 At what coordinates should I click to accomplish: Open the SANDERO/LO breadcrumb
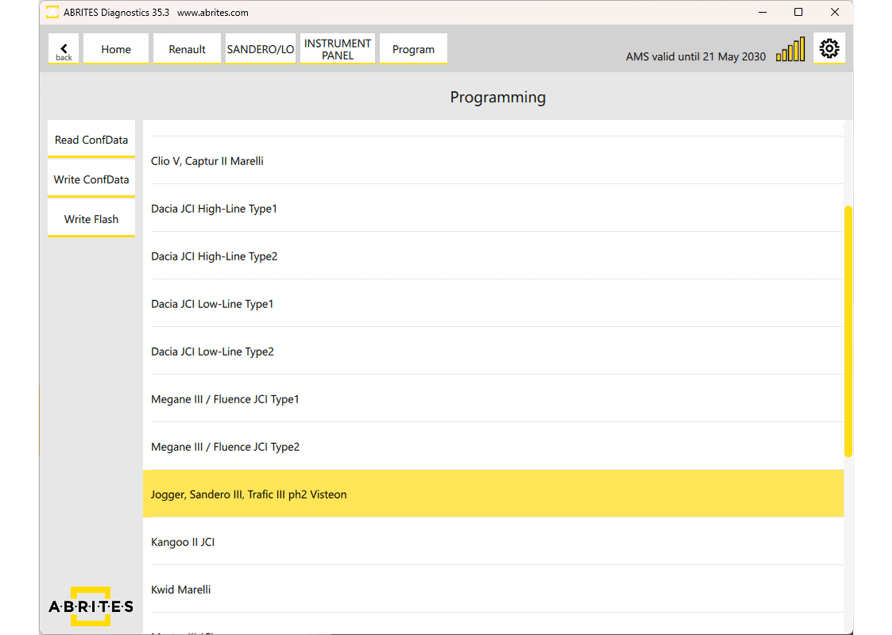point(260,49)
